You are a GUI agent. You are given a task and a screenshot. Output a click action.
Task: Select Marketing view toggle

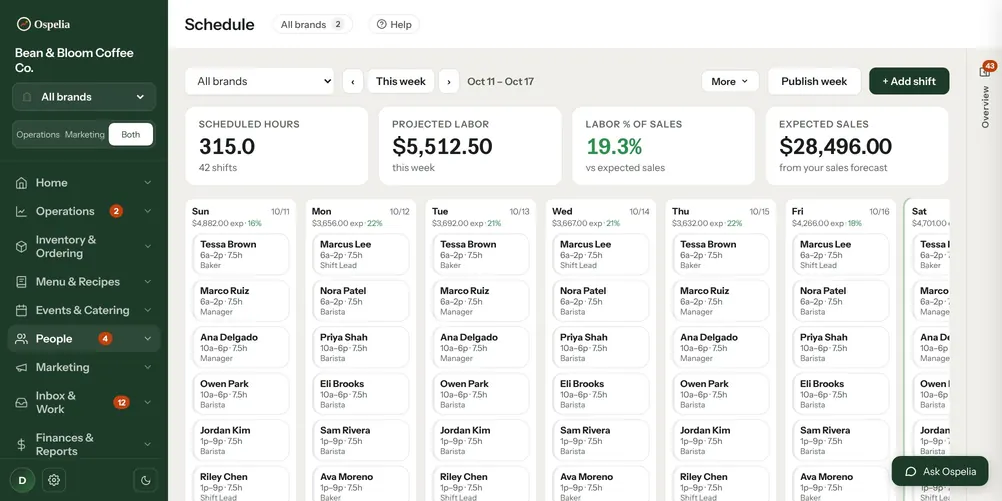[84, 135]
